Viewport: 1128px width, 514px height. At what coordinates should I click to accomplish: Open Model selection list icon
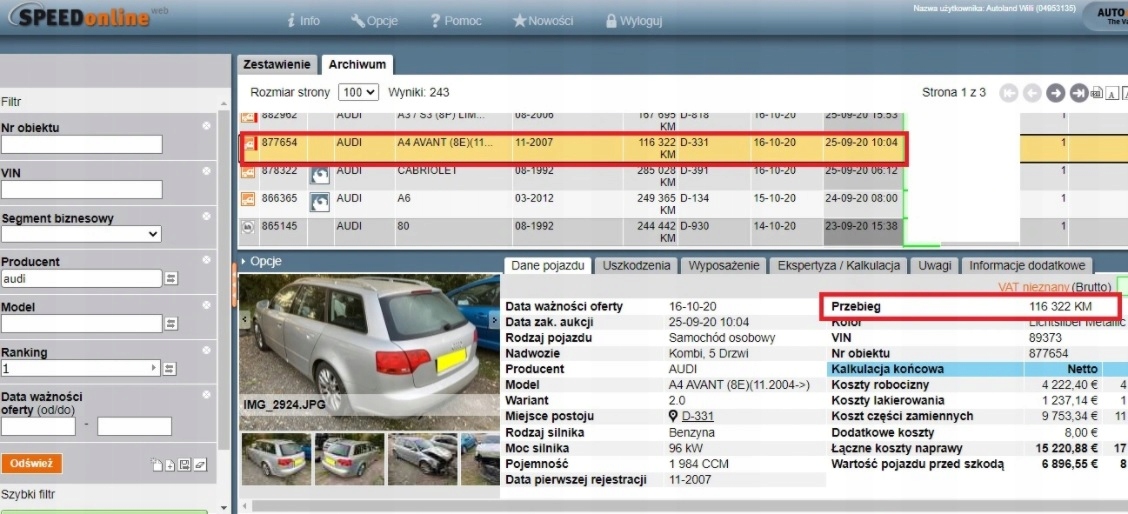(171, 324)
